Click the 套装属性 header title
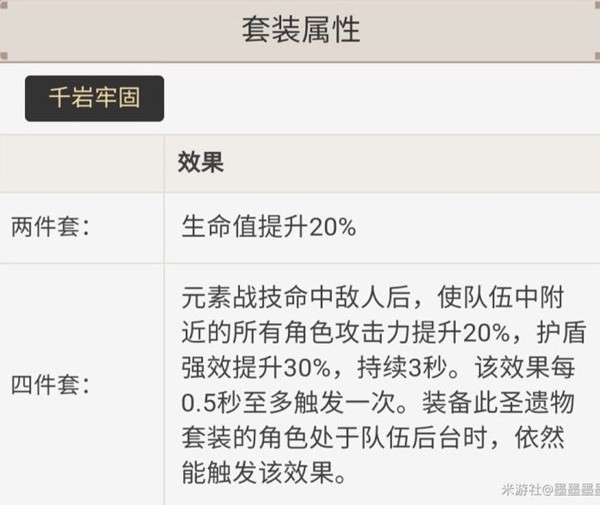The width and height of the screenshot is (600, 505). tap(300, 30)
